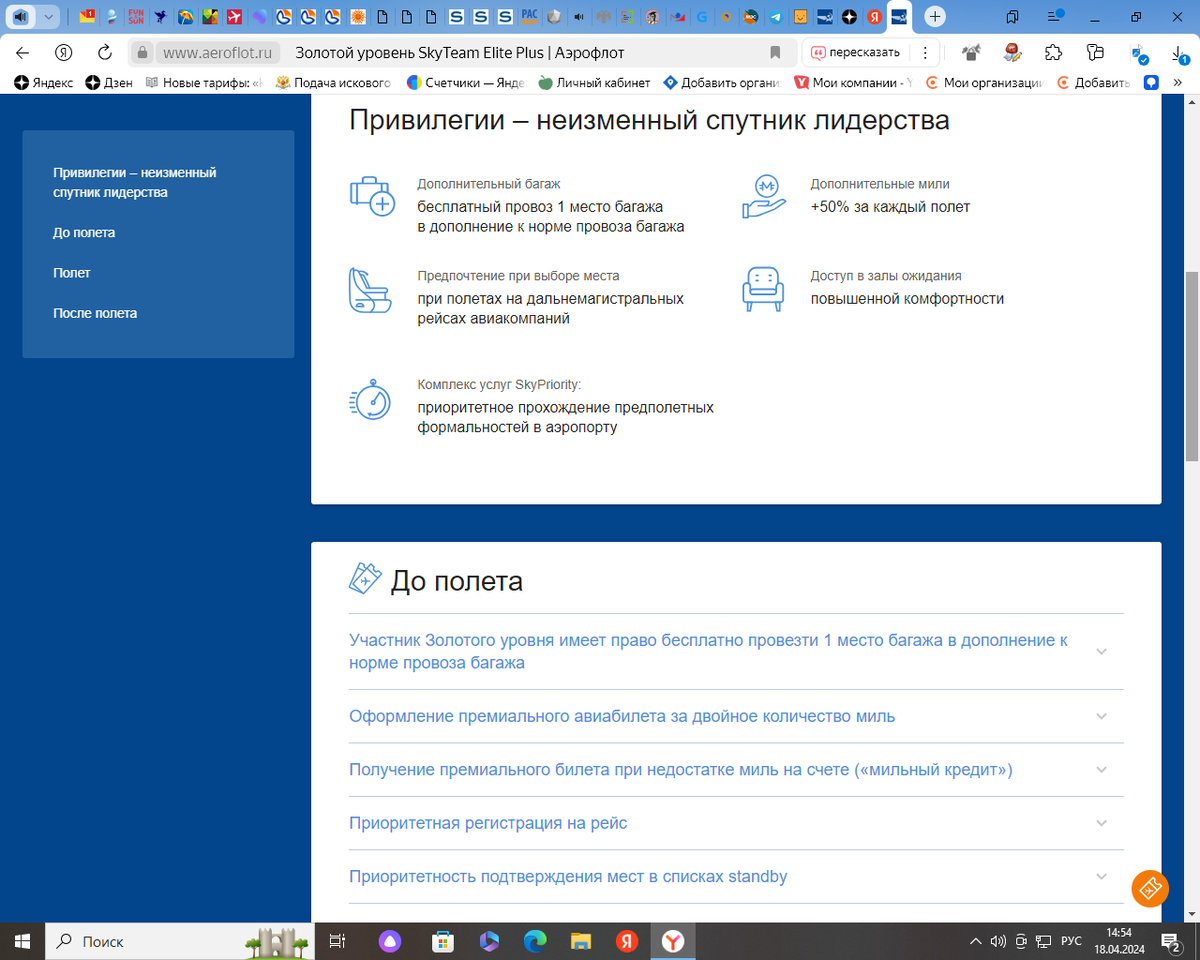Open Microsoft Store from taskbar
The width and height of the screenshot is (1200, 960).
tap(441, 941)
